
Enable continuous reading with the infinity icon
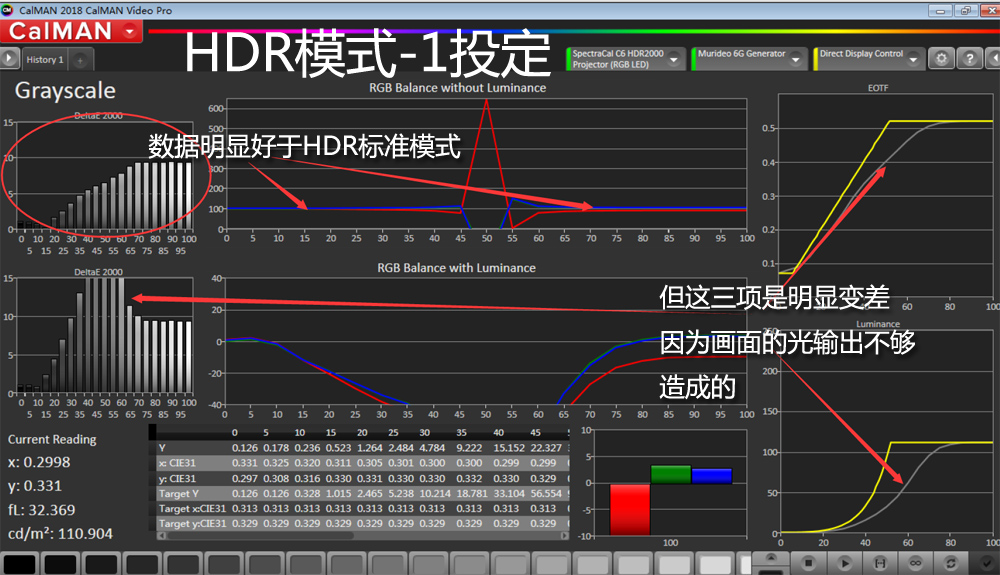click(916, 563)
